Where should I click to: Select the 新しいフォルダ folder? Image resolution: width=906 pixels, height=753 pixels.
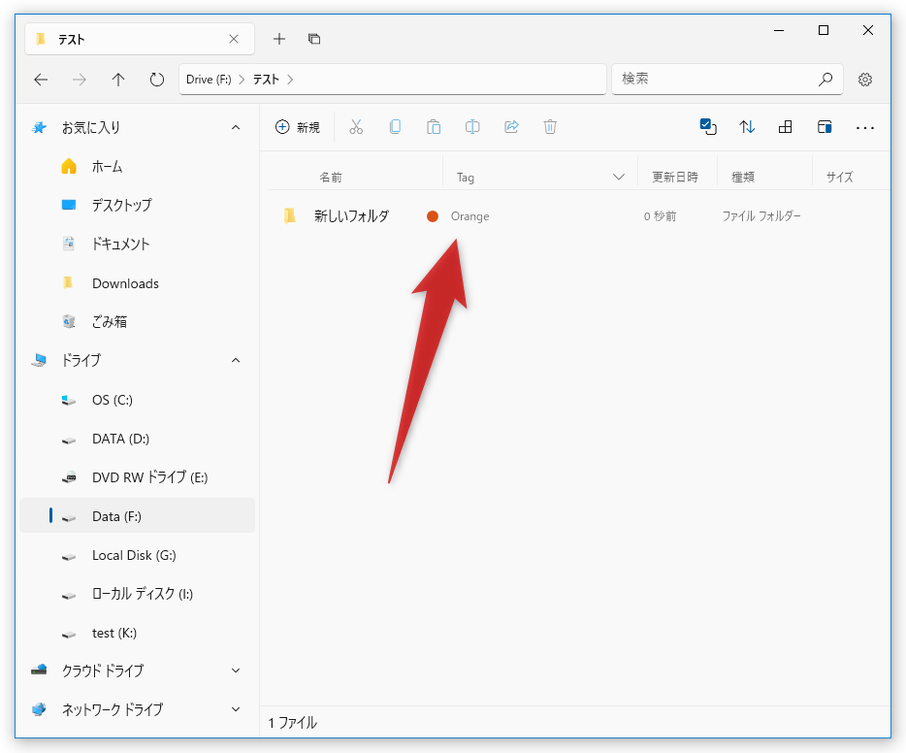tap(351, 216)
